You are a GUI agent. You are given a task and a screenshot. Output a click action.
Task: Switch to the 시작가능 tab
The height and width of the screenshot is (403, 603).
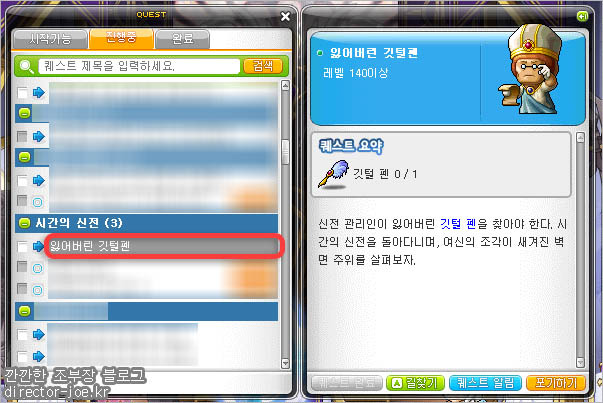tap(50, 39)
